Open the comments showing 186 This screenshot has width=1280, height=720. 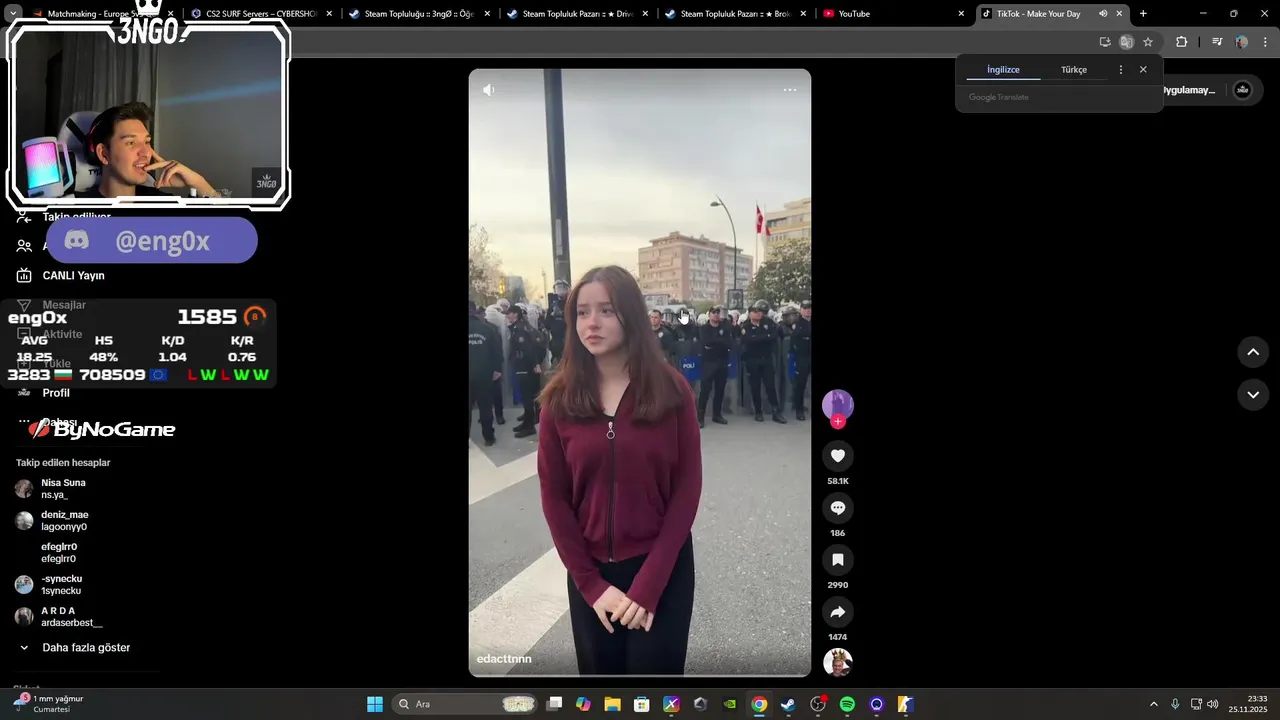click(x=838, y=508)
